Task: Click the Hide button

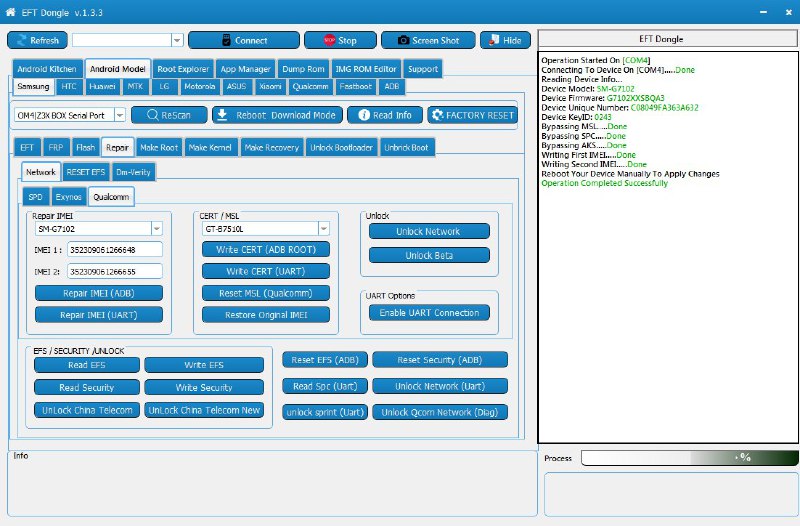Action: 505,40
